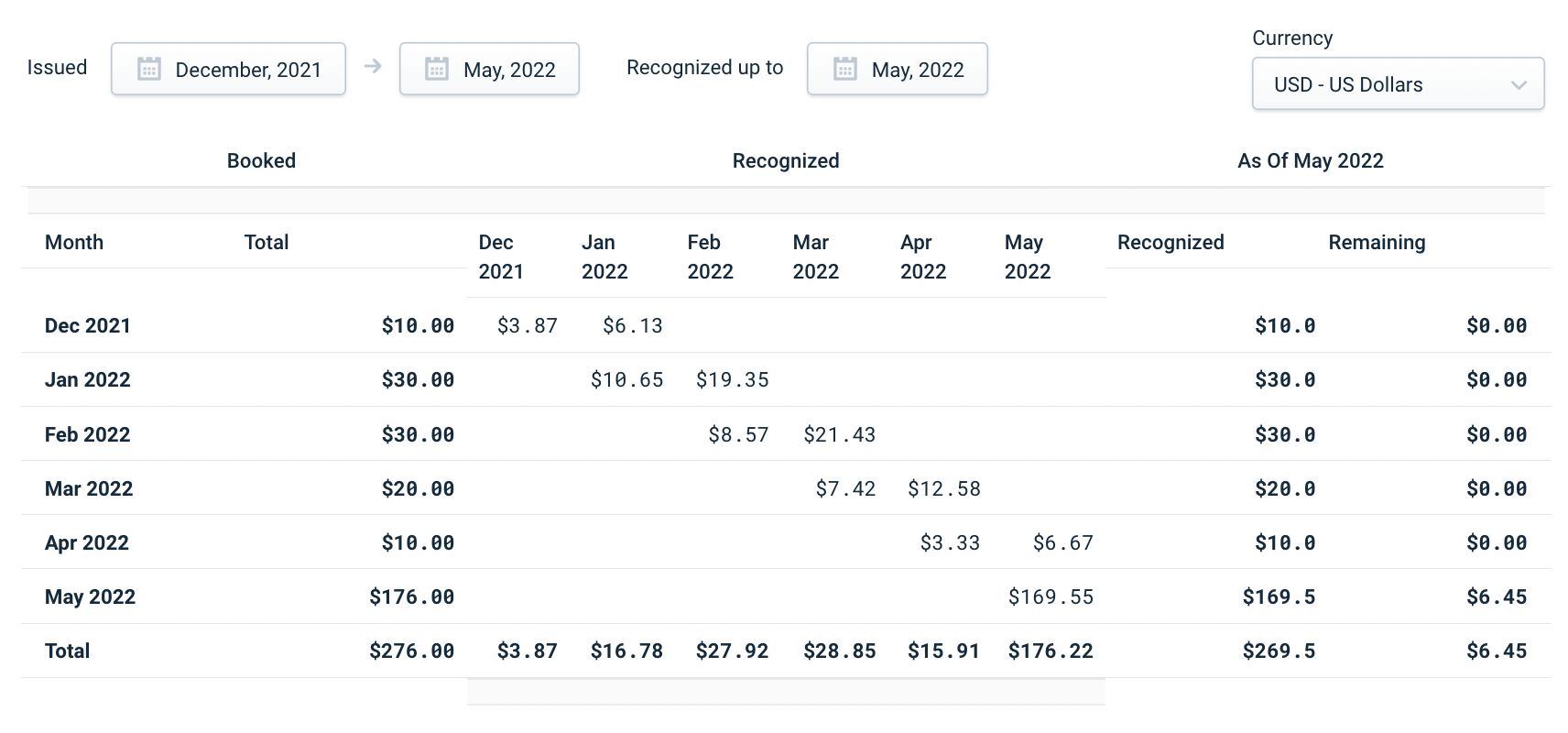This screenshot has width=1568, height=733.
Task: Click the calendar icon in the Issued start date field
Action: 150,68
